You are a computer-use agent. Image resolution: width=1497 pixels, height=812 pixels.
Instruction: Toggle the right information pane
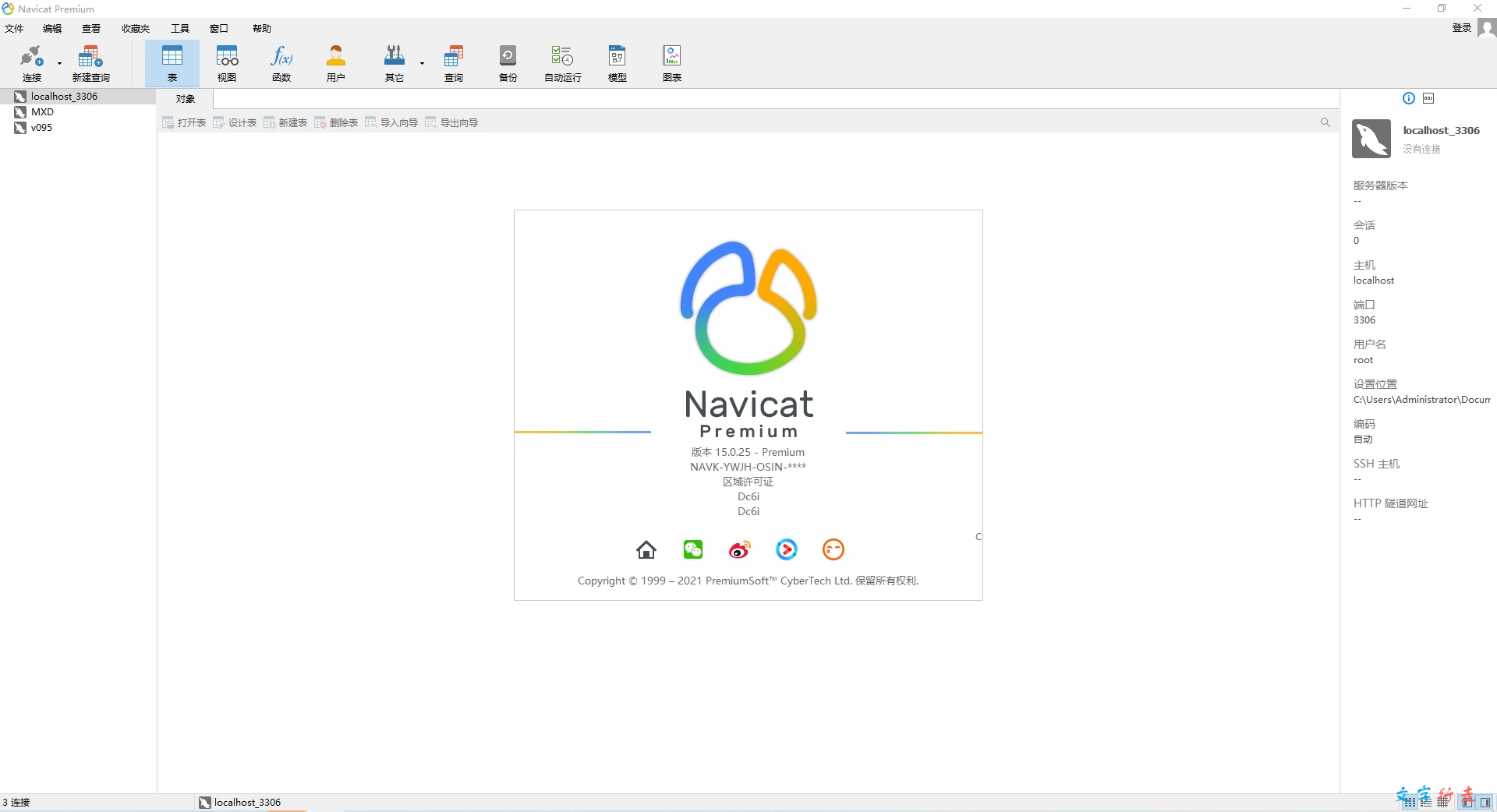coord(1485,803)
